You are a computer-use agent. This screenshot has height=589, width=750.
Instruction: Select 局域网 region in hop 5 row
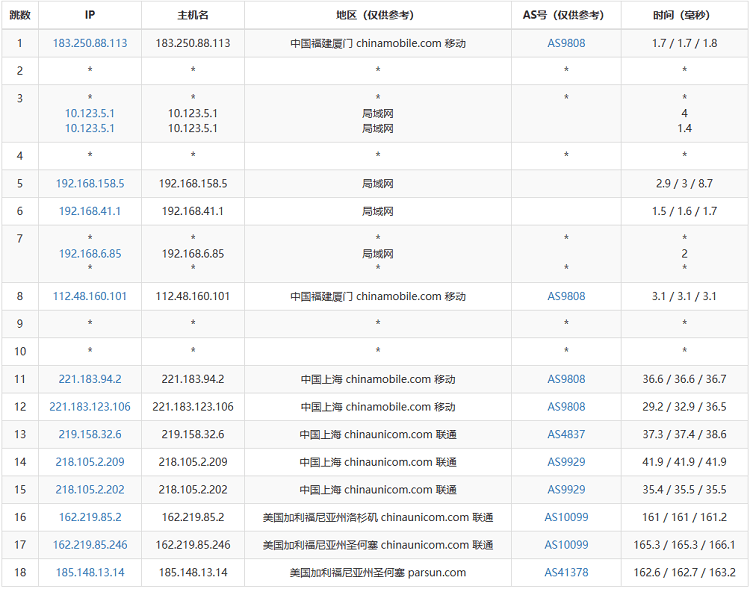pos(378,183)
